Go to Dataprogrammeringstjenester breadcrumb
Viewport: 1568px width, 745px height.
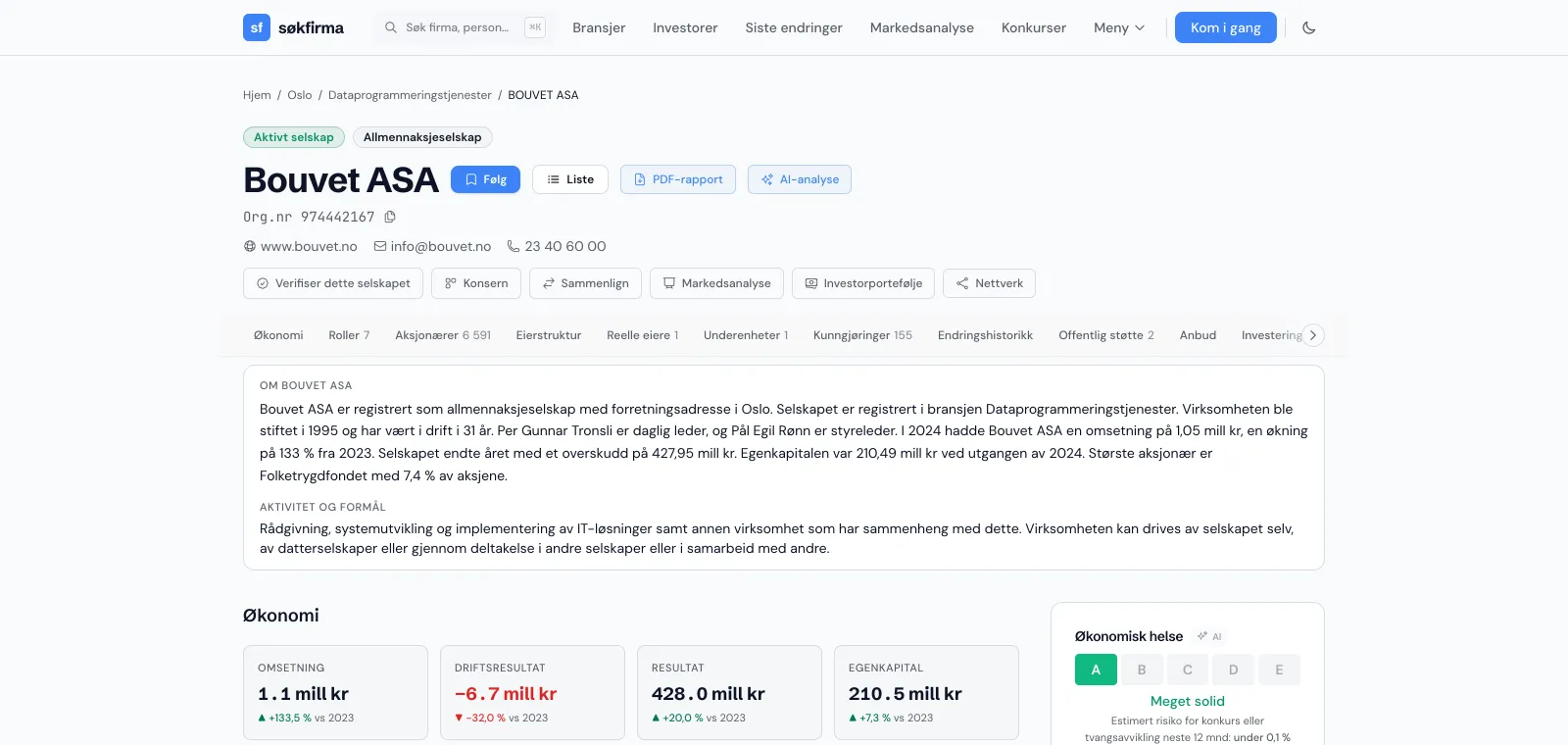pos(410,95)
